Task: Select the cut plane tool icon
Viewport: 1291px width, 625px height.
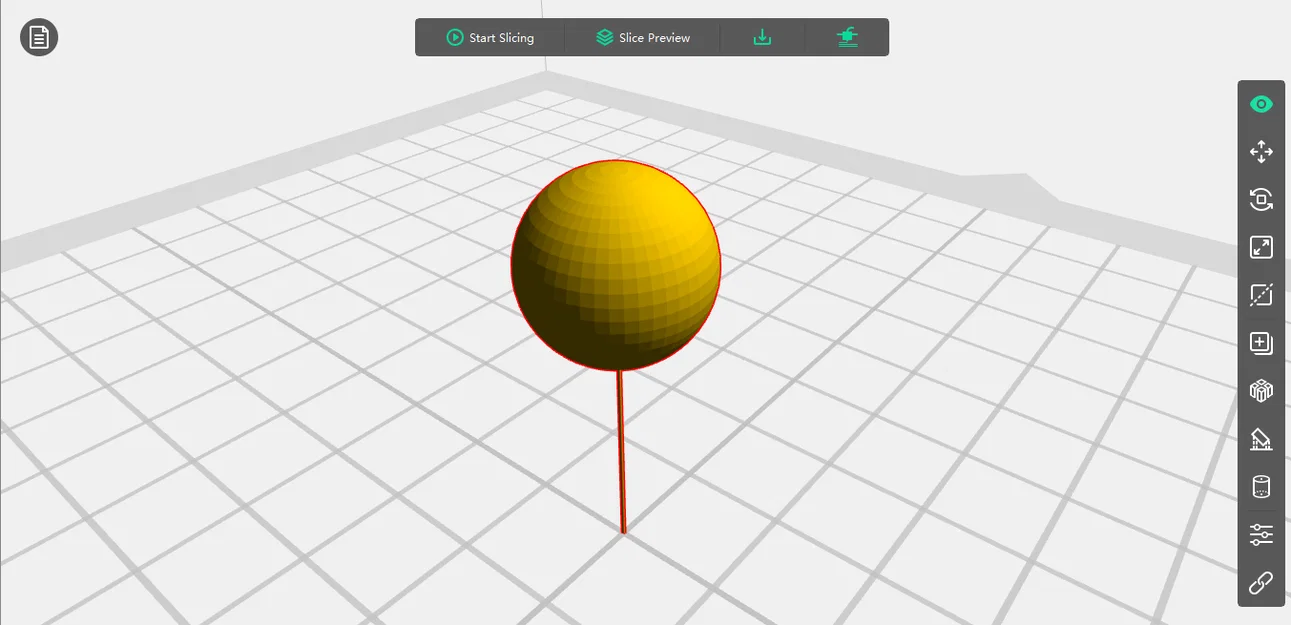Action: click(1261, 295)
